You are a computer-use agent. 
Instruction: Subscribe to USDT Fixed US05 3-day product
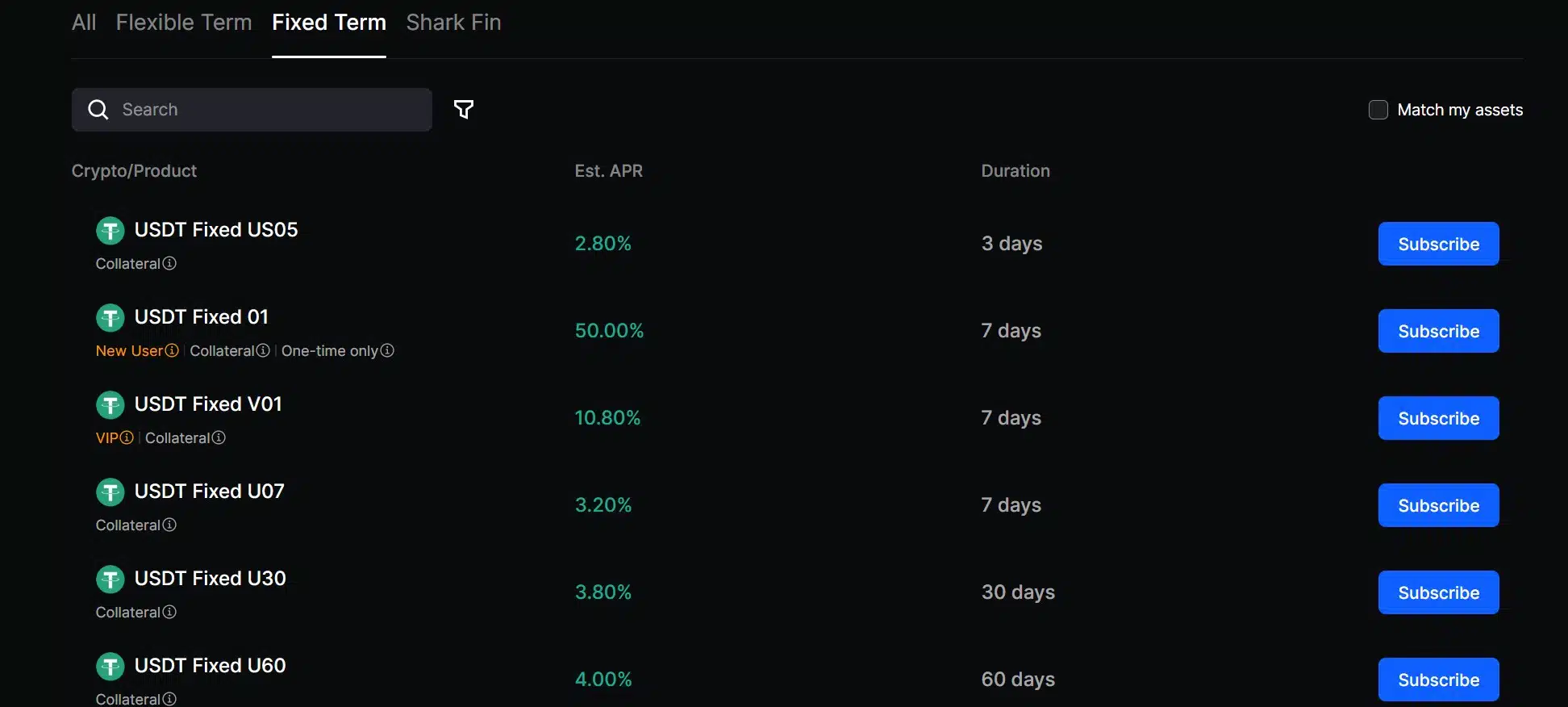click(x=1438, y=244)
